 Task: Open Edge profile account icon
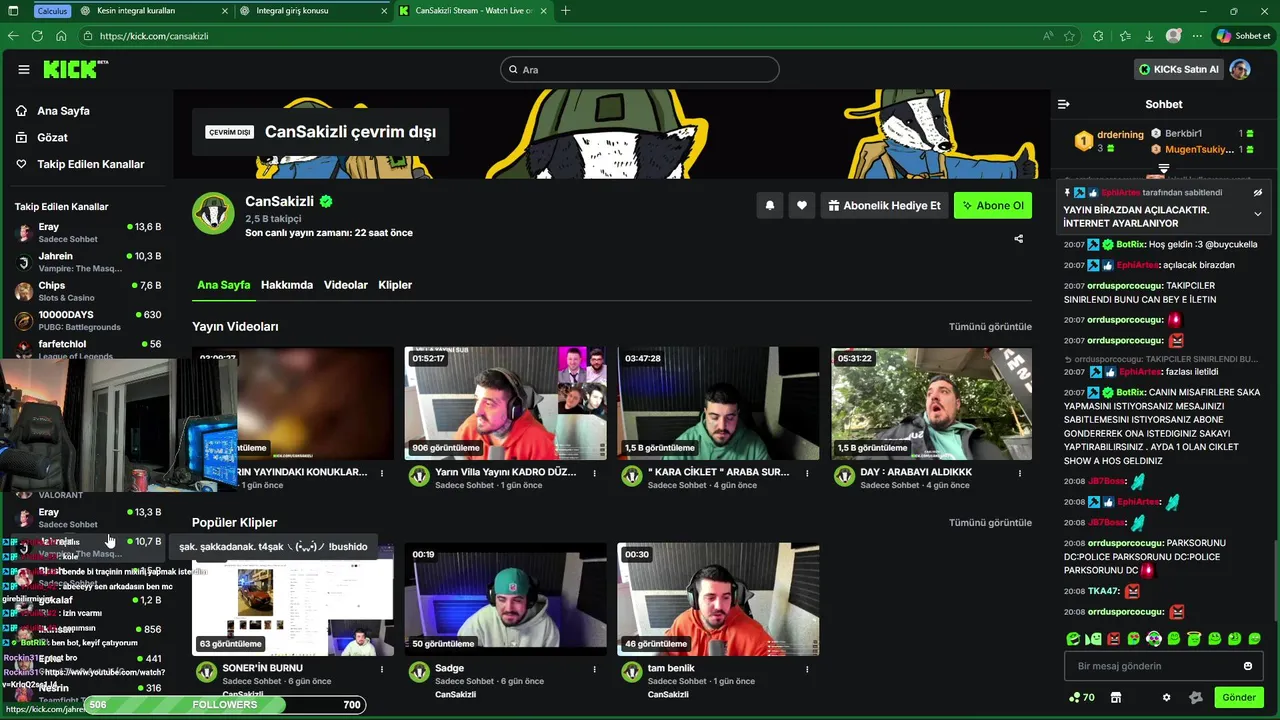1174,36
